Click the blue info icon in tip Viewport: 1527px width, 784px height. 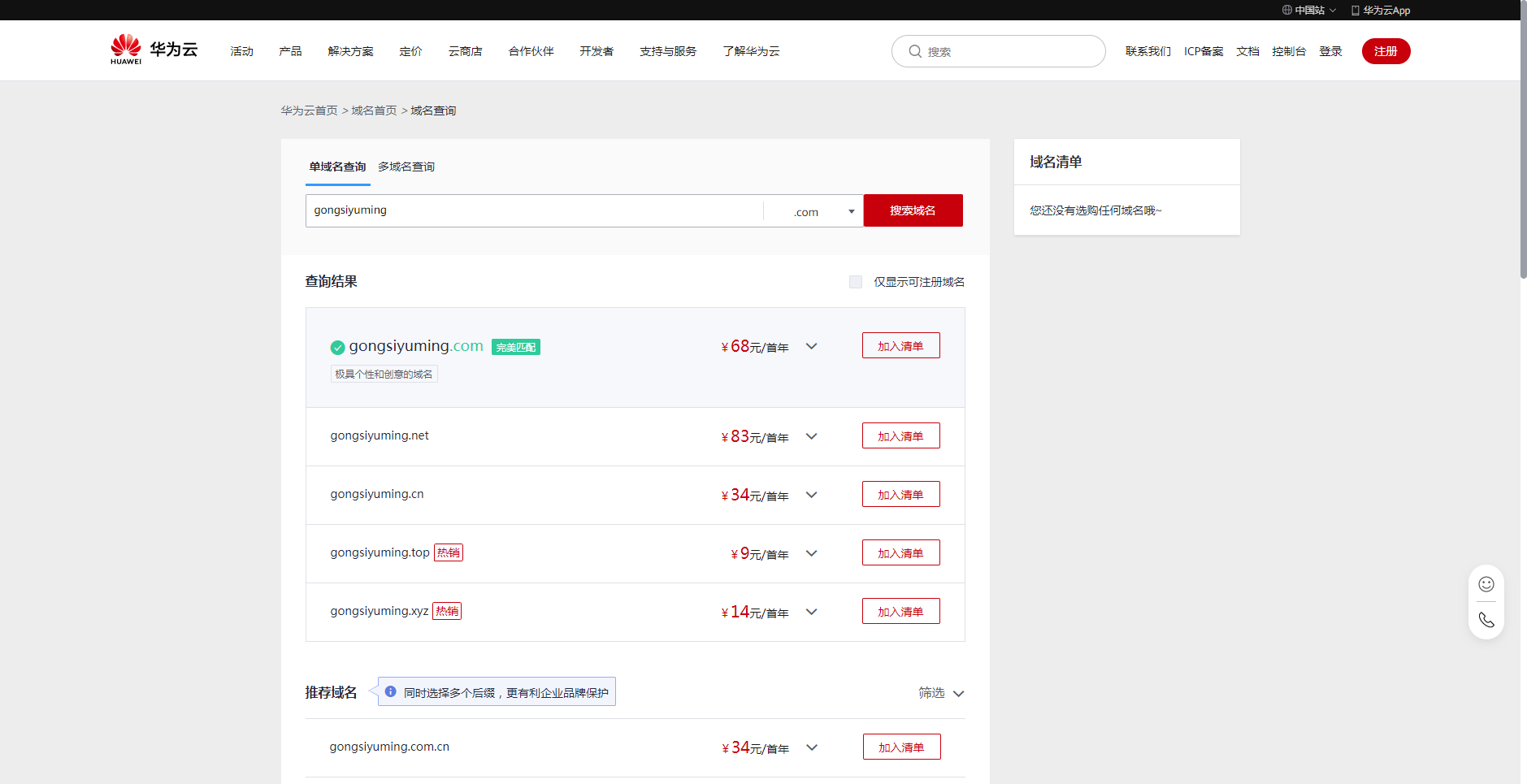(391, 692)
